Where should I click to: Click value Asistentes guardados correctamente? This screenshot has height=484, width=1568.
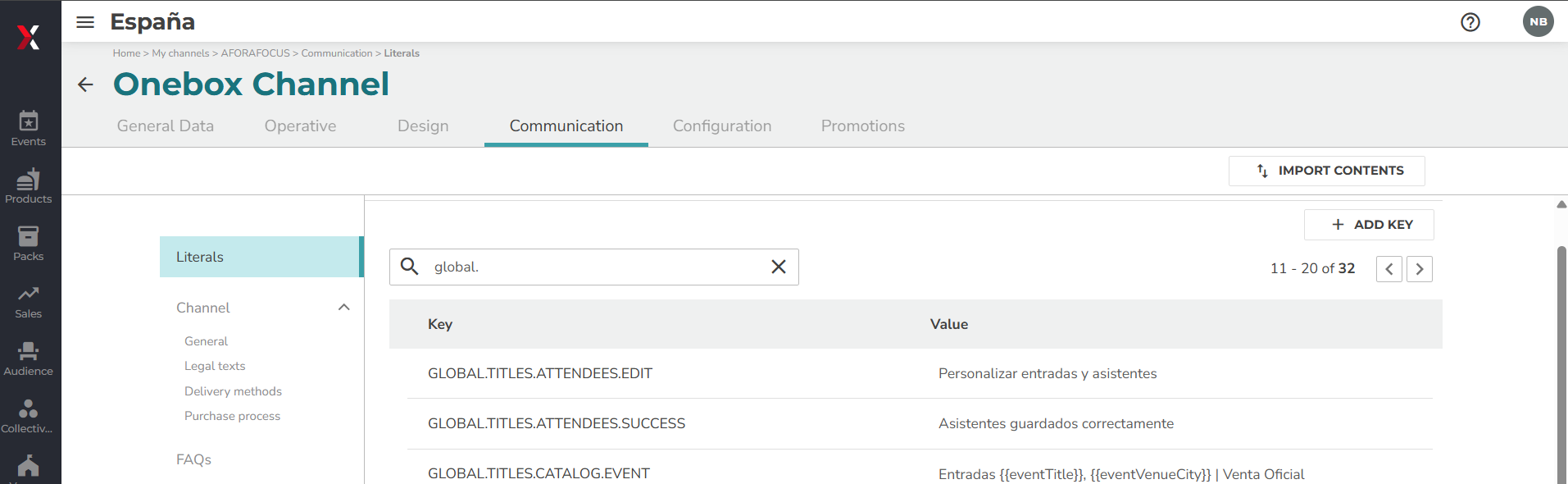tap(1056, 423)
